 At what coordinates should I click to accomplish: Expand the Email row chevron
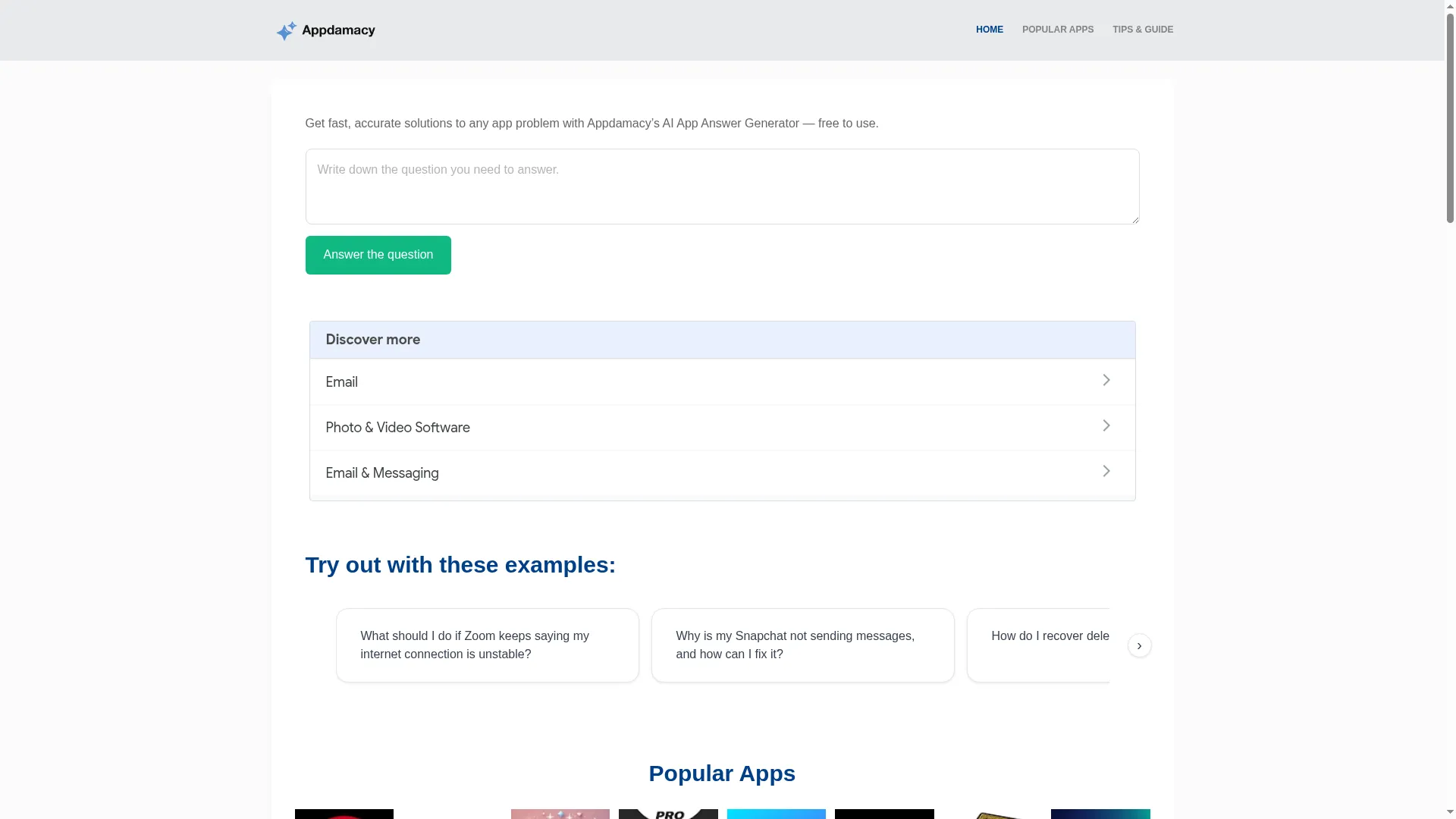pyautogui.click(x=1106, y=380)
